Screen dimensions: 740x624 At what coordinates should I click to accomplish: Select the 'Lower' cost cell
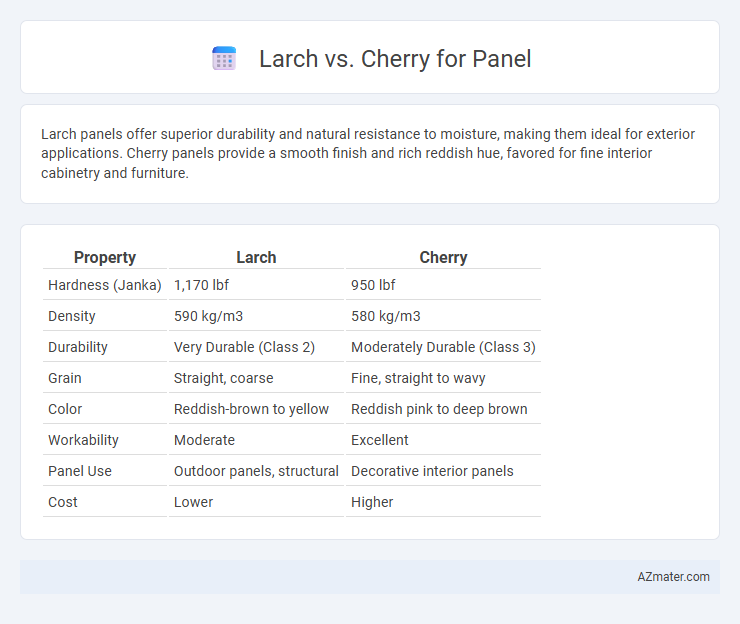tap(256, 502)
